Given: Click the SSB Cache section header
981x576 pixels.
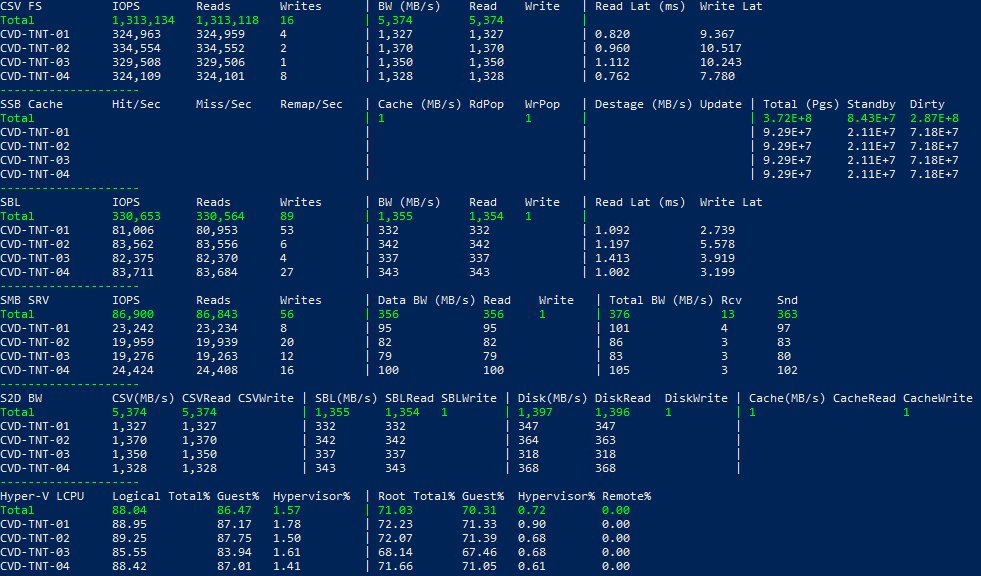Looking at the screenshot, I should (31, 104).
